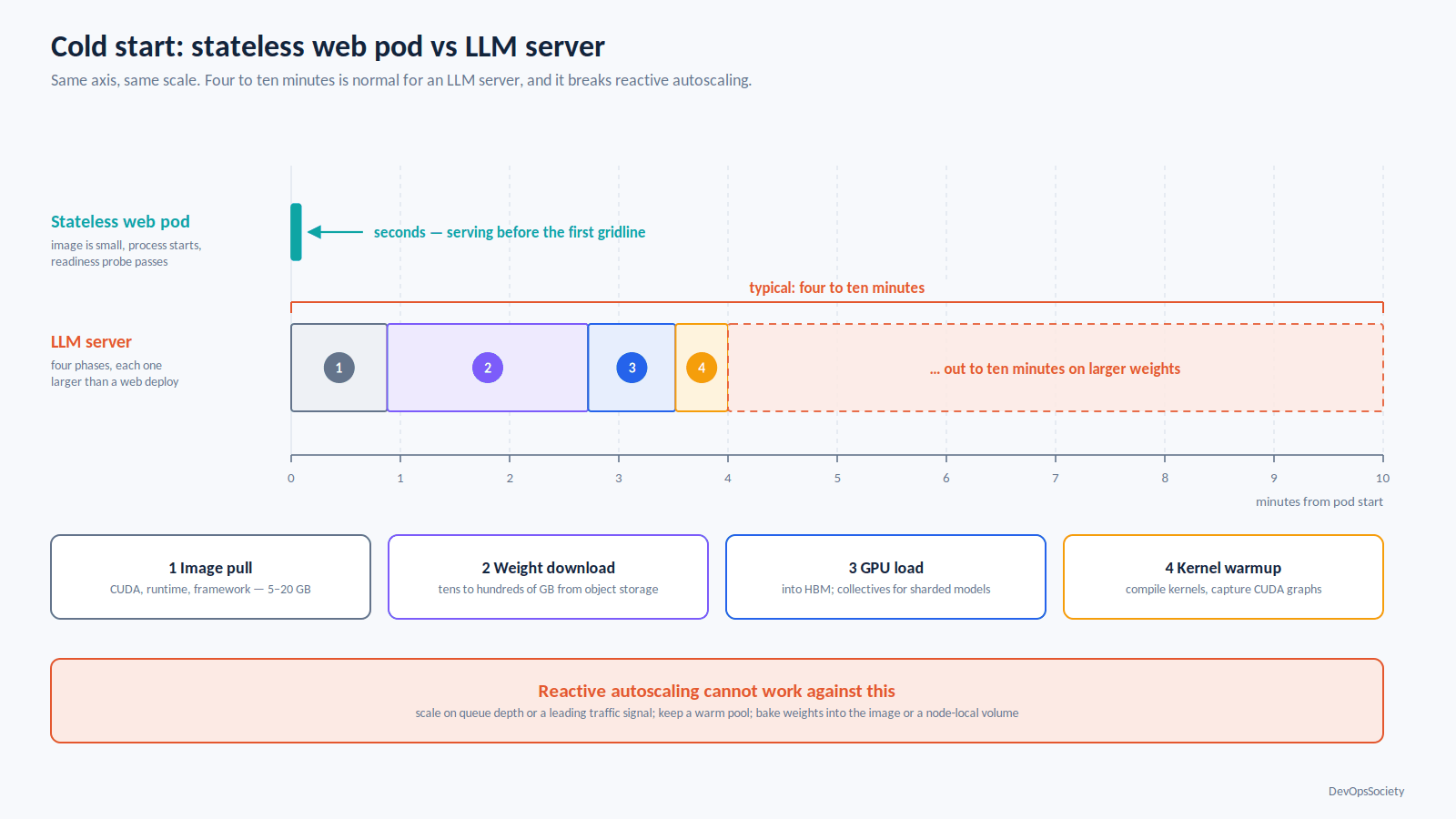The width and height of the screenshot is (1456, 819).
Task: Click axis tick label '8'
Action: [x=1165, y=478]
